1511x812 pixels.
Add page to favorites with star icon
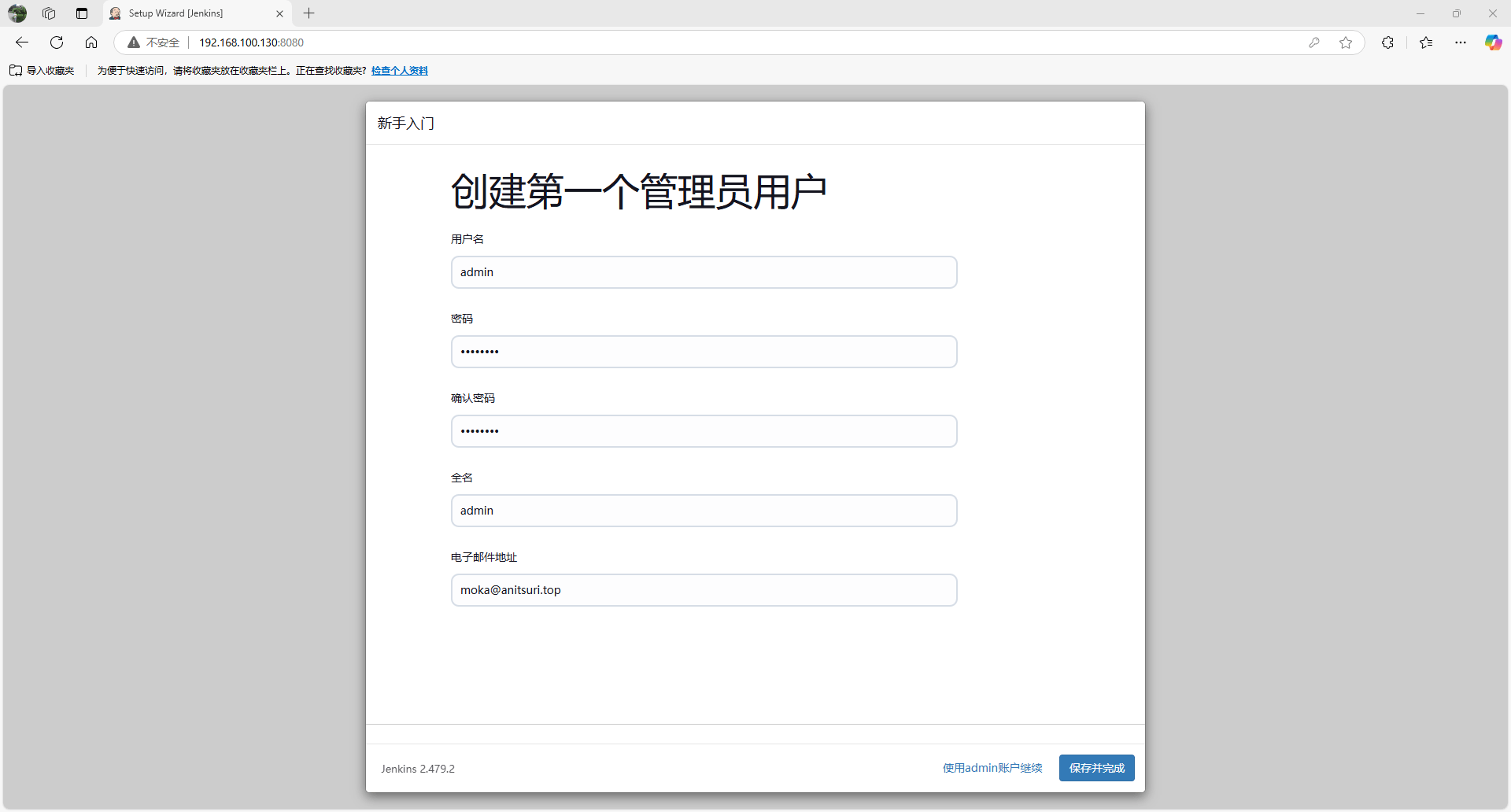coord(1346,42)
